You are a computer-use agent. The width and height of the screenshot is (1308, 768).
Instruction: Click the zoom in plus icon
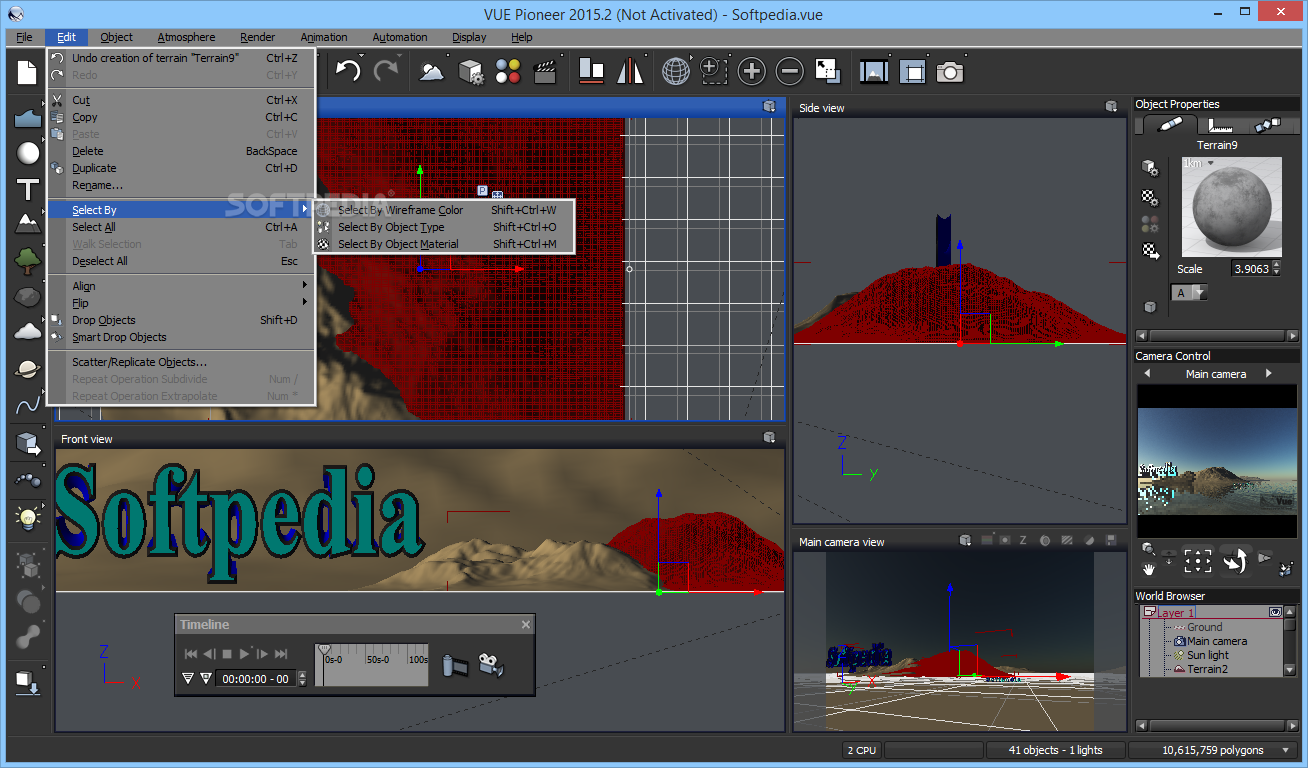pos(751,71)
